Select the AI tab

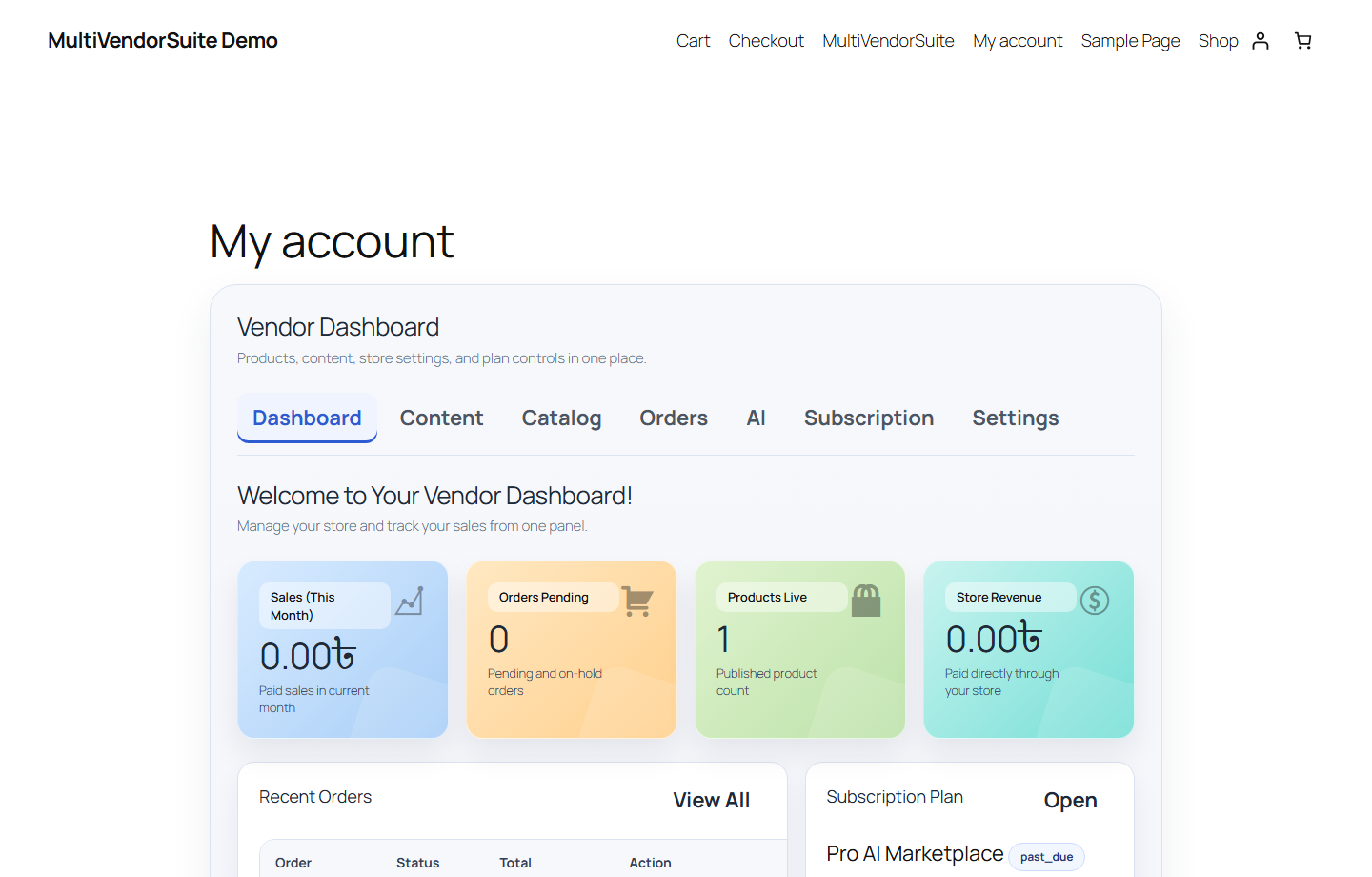[x=756, y=418]
